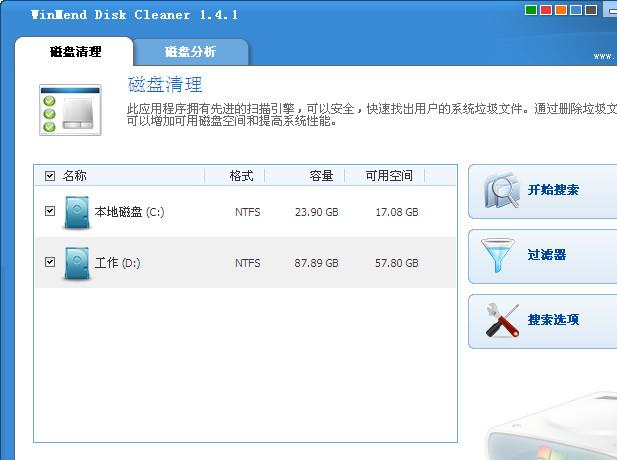Click the 本地磁盘 (C:) drive icon
617x460 pixels.
76,212
